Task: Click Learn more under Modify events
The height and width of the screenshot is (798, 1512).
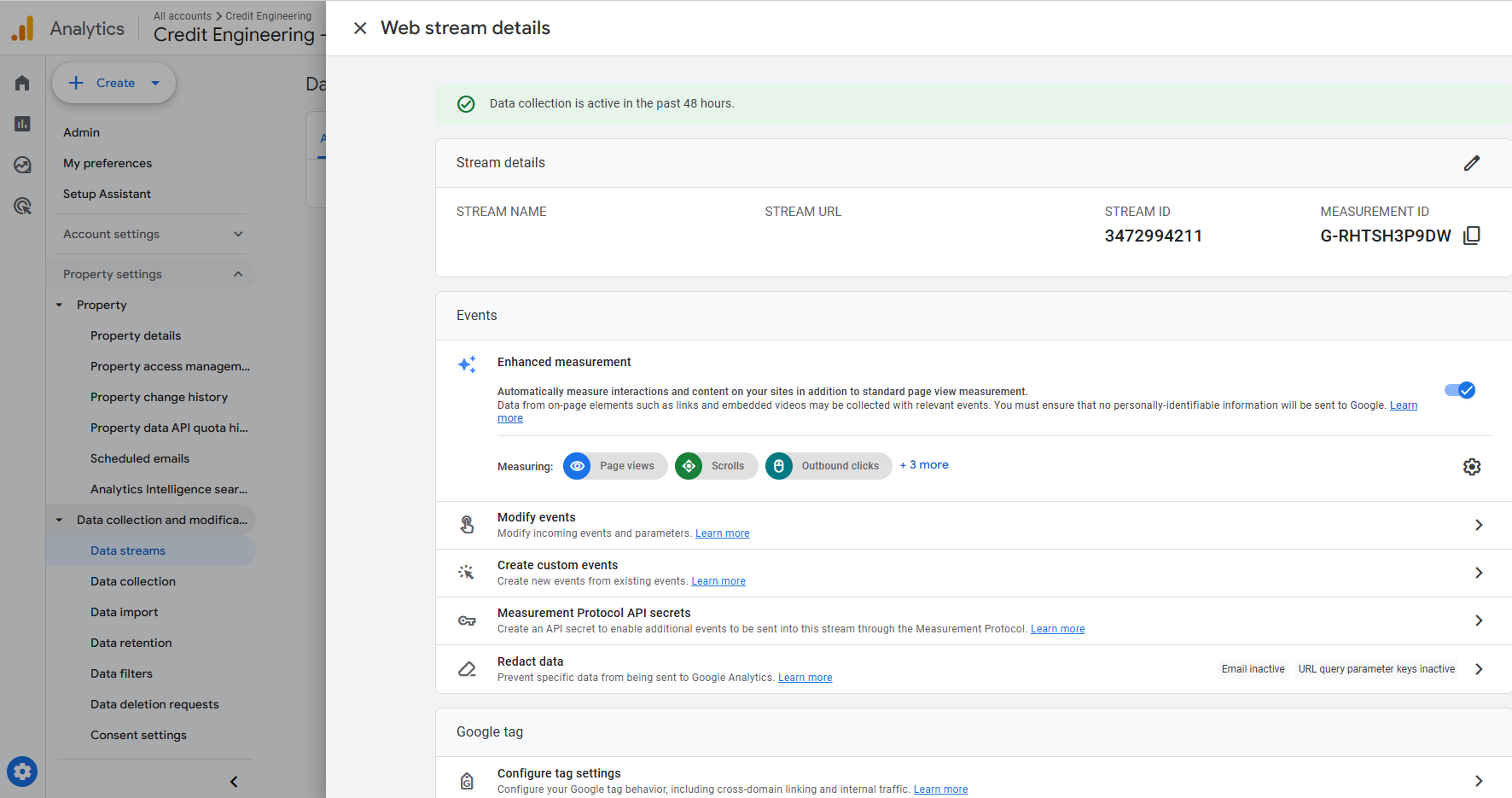Action: click(x=723, y=533)
